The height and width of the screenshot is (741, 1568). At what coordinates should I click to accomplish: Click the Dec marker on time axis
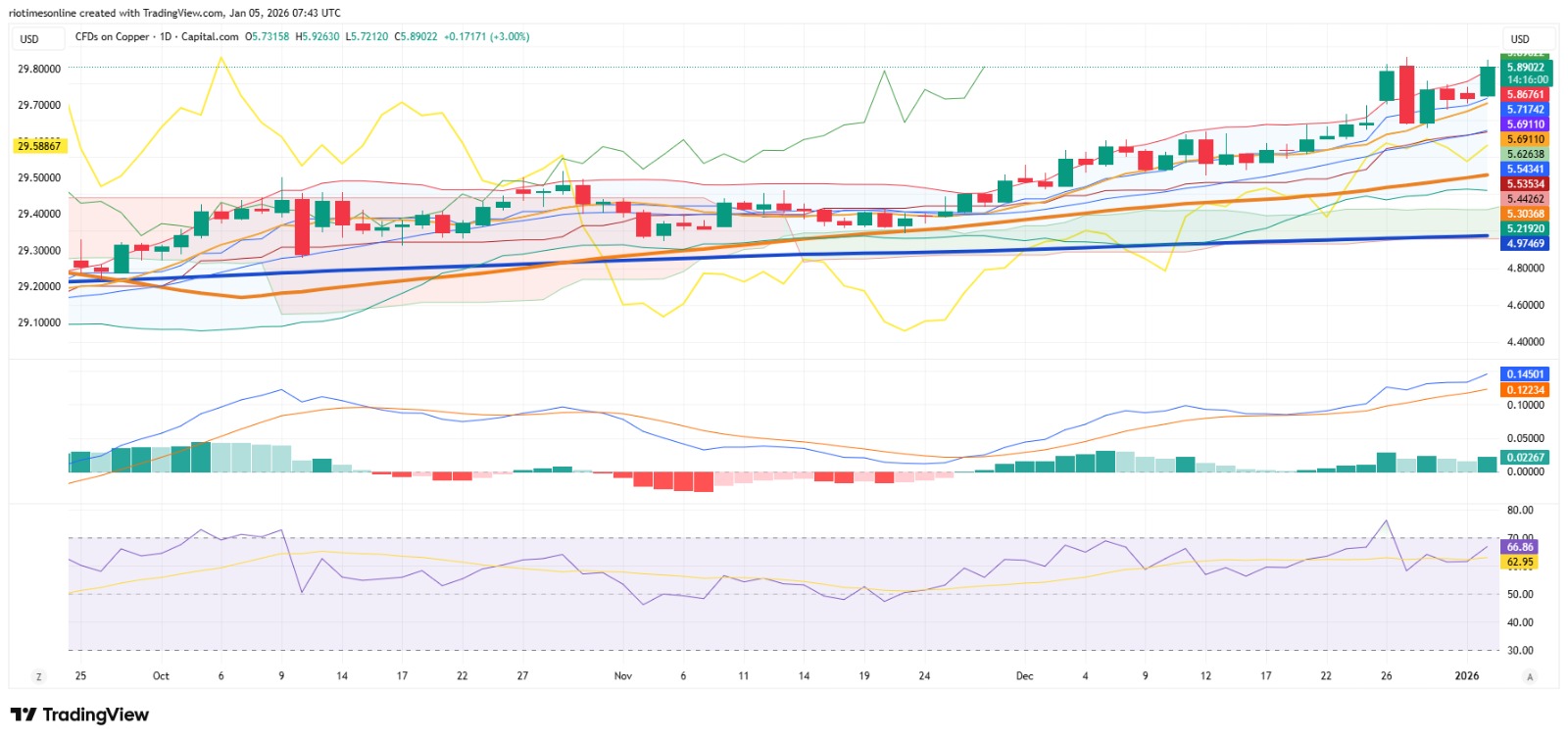tap(1025, 676)
